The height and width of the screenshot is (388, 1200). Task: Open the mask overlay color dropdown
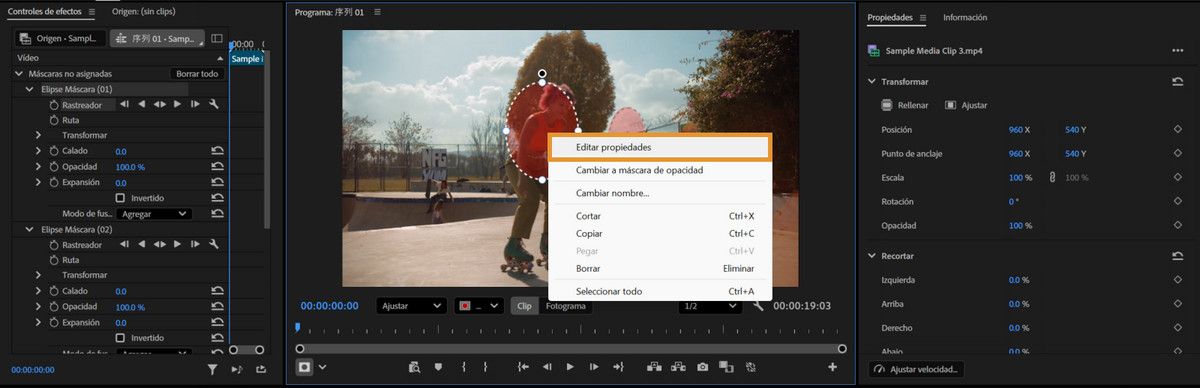point(480,306)
